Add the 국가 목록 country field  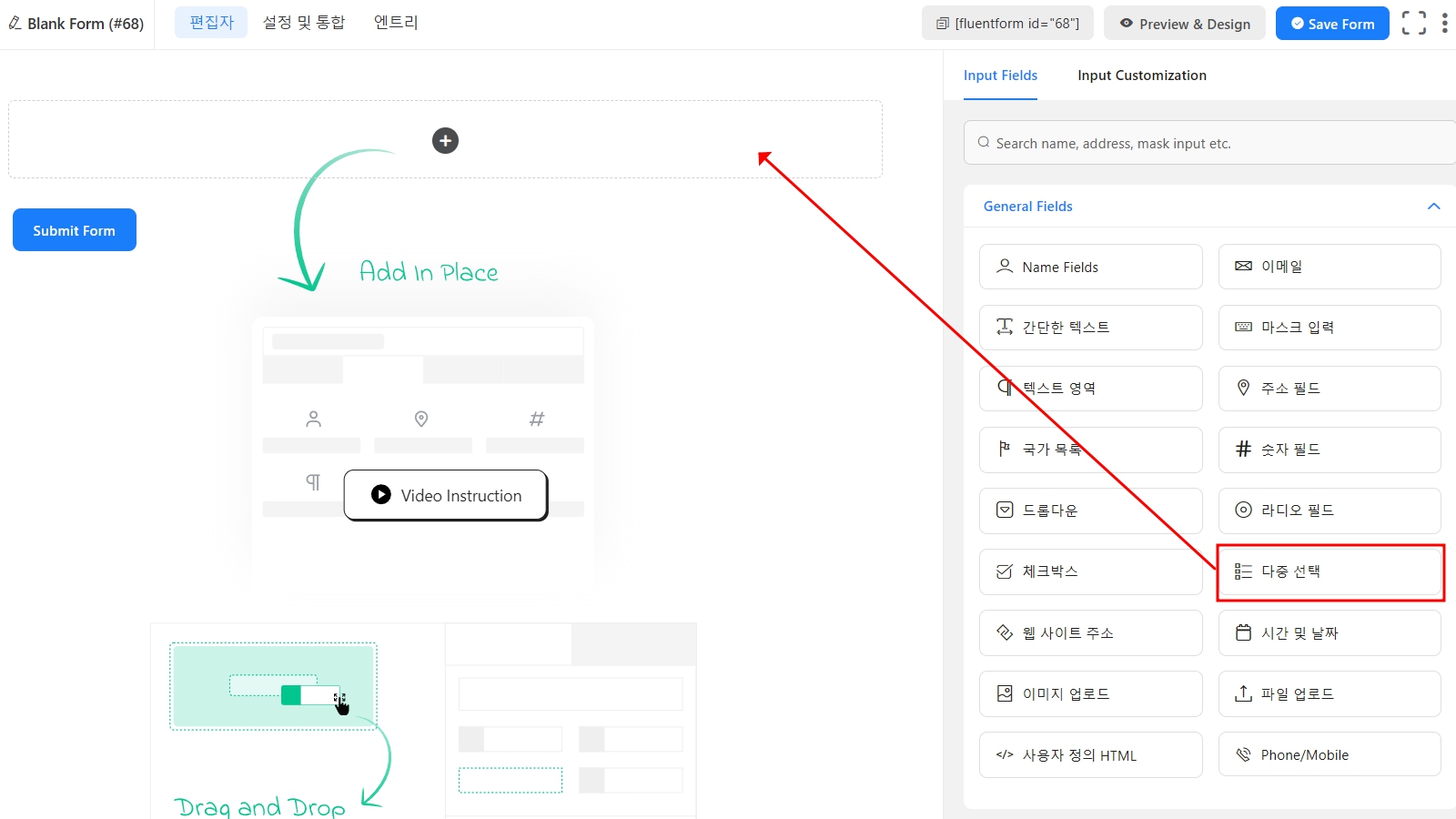click(1091, 450)
